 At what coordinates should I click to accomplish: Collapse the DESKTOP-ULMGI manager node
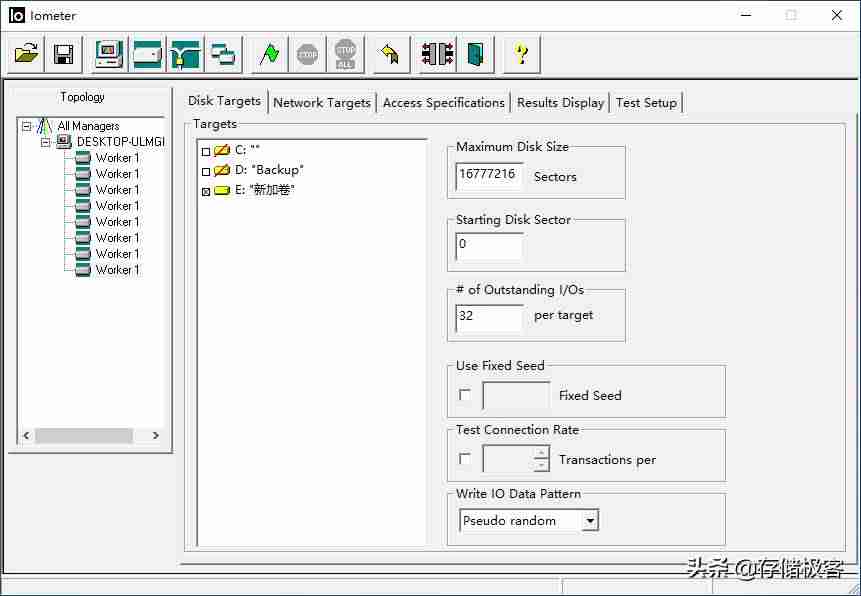pyautogui.click(x=46, y=143)
